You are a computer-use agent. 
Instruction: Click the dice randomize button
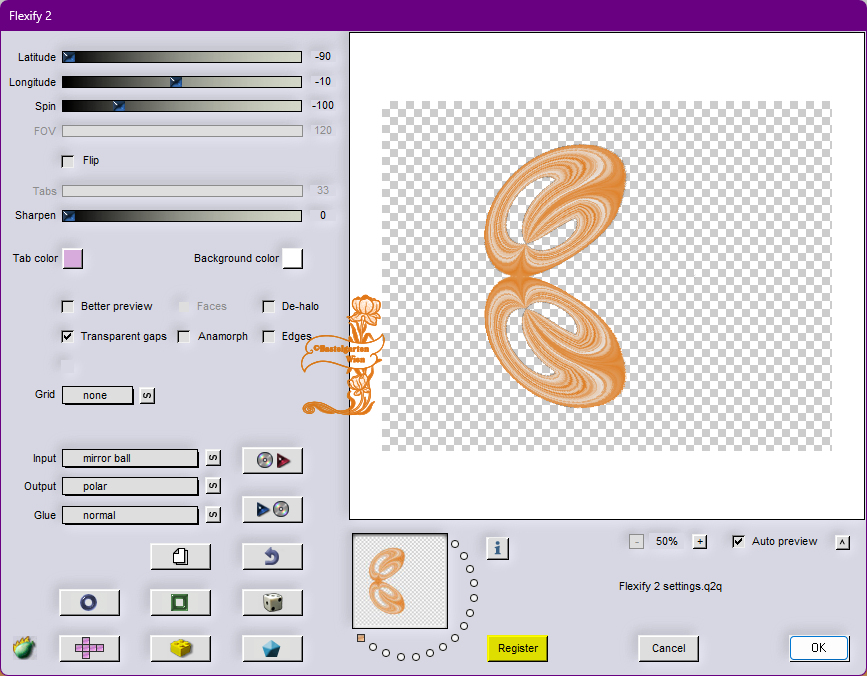coord(272,602)
